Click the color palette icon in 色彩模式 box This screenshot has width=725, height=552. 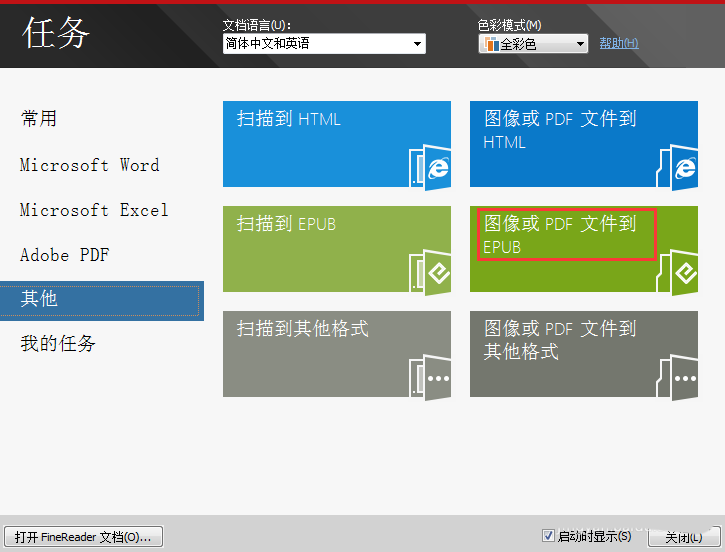point(490,44)
